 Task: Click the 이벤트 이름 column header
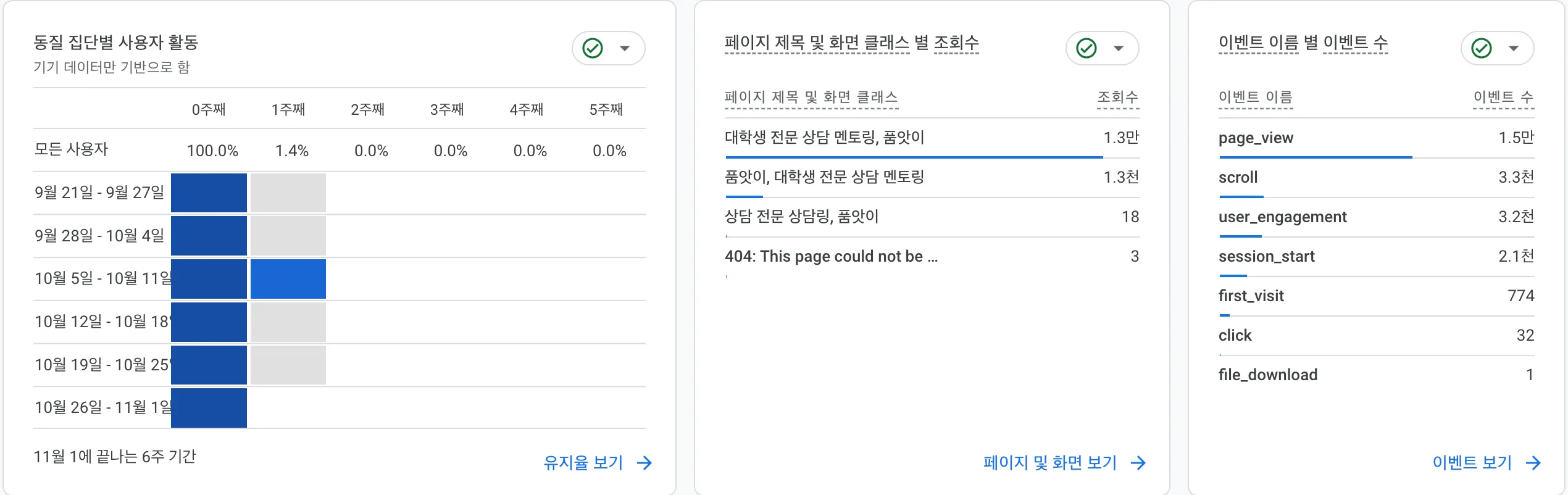coord(1256,97)
